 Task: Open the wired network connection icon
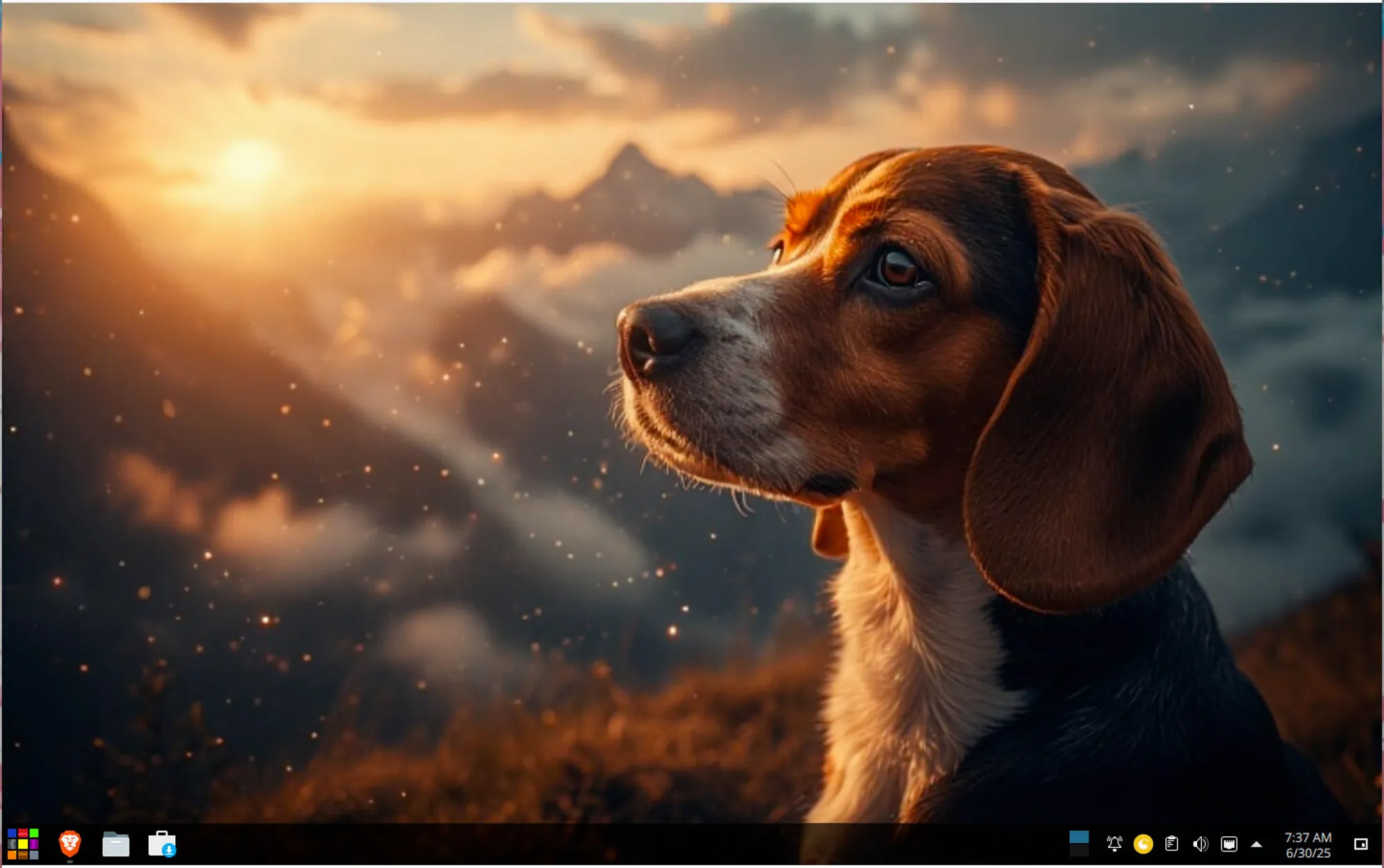tap(1229, 844)
